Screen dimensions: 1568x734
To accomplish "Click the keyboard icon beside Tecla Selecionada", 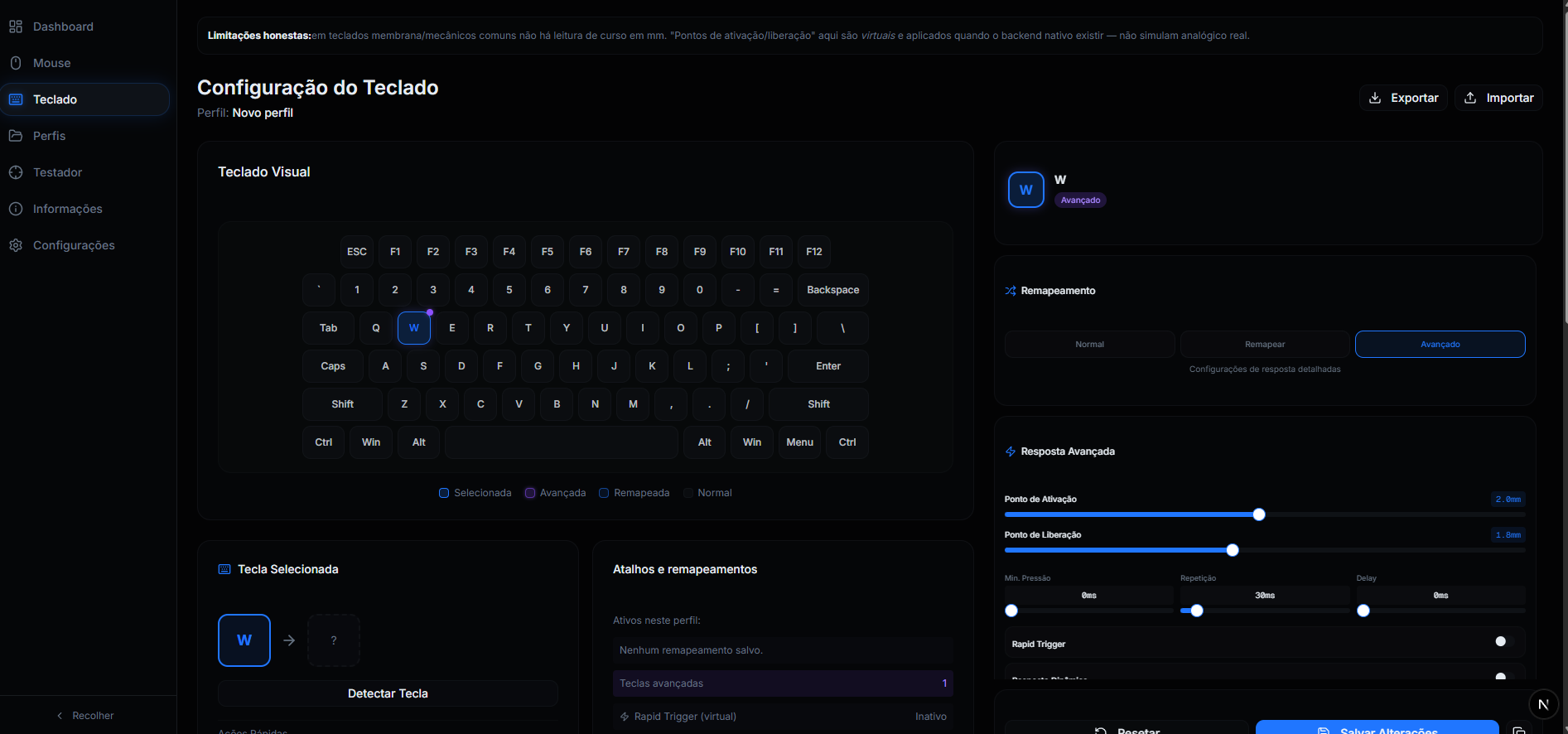I will tap(224, 569).
